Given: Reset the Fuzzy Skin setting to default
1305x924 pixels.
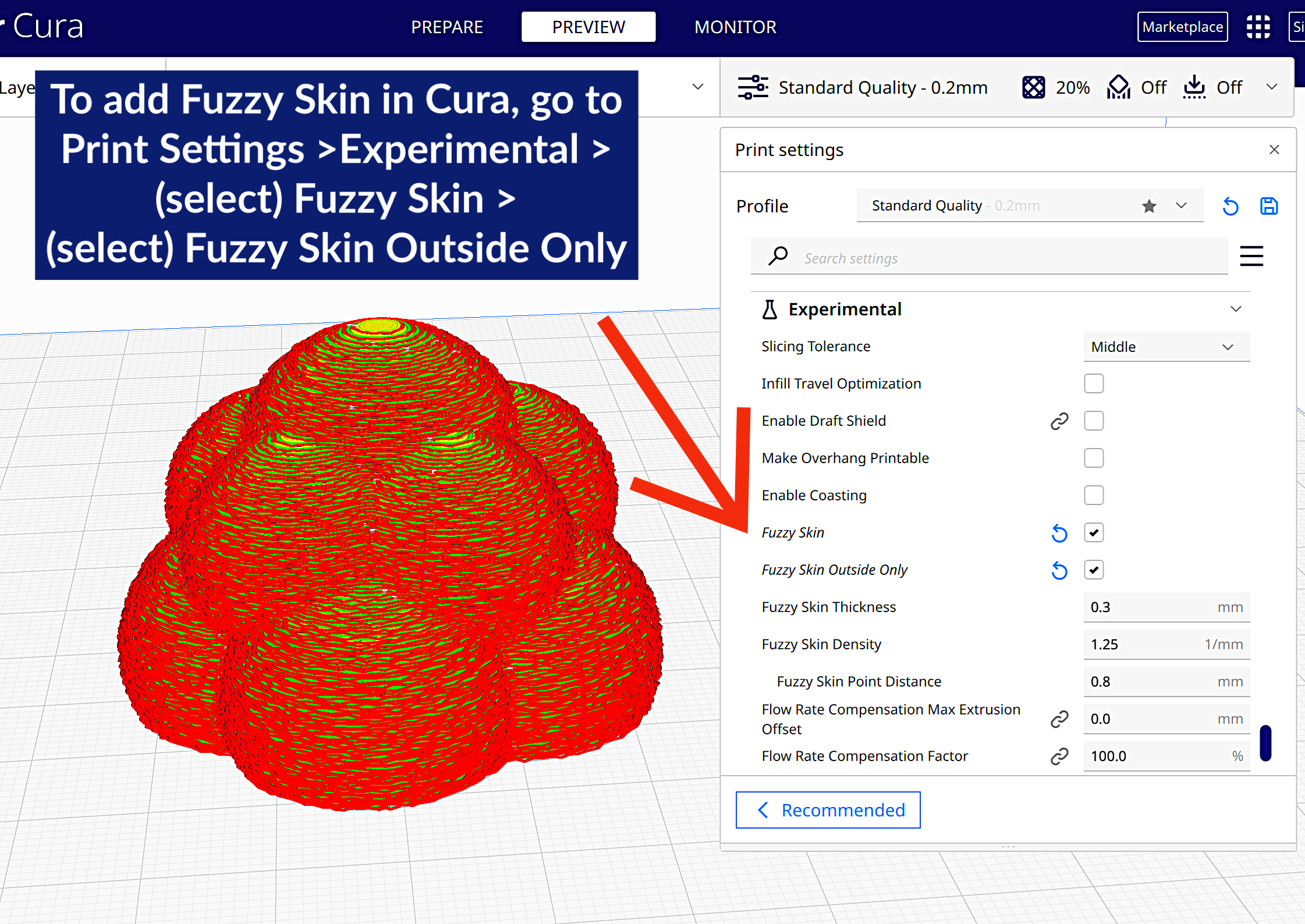Looking at the screenshot, I should [1059, 533].
